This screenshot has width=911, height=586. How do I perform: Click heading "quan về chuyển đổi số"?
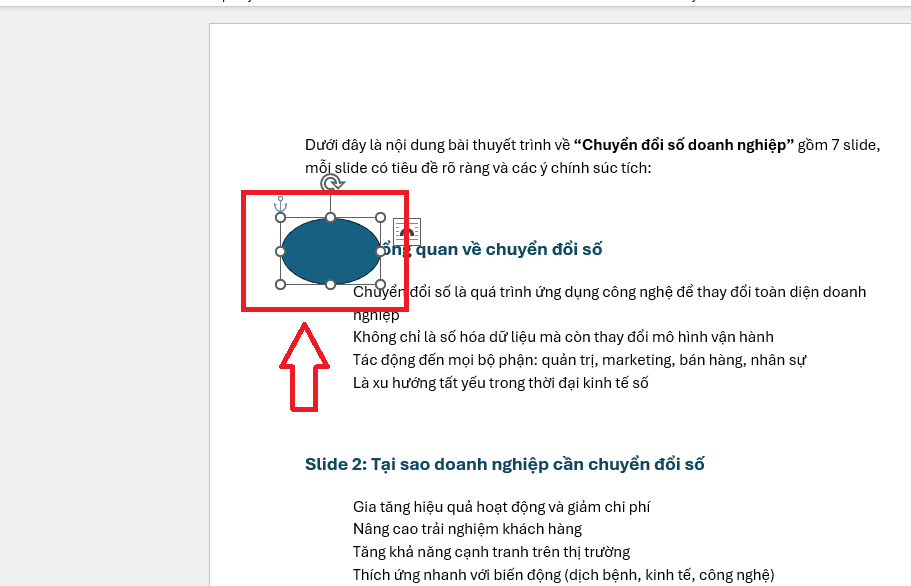point(508,250)
